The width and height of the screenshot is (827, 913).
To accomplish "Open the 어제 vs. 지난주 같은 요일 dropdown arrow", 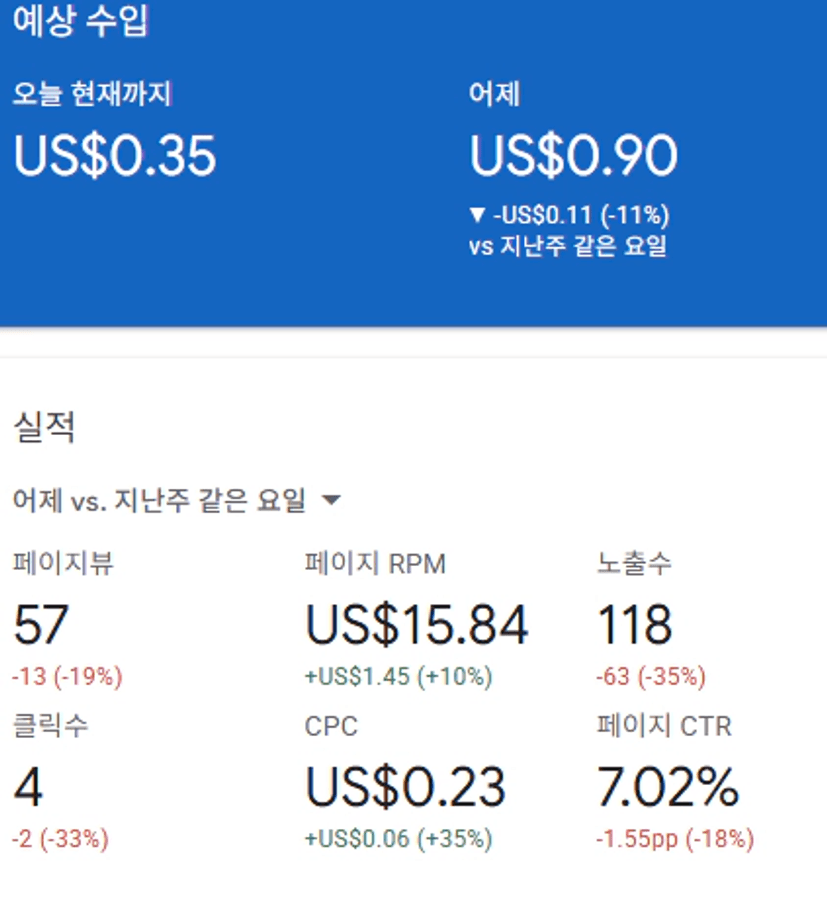I will [x=331, y=500].
